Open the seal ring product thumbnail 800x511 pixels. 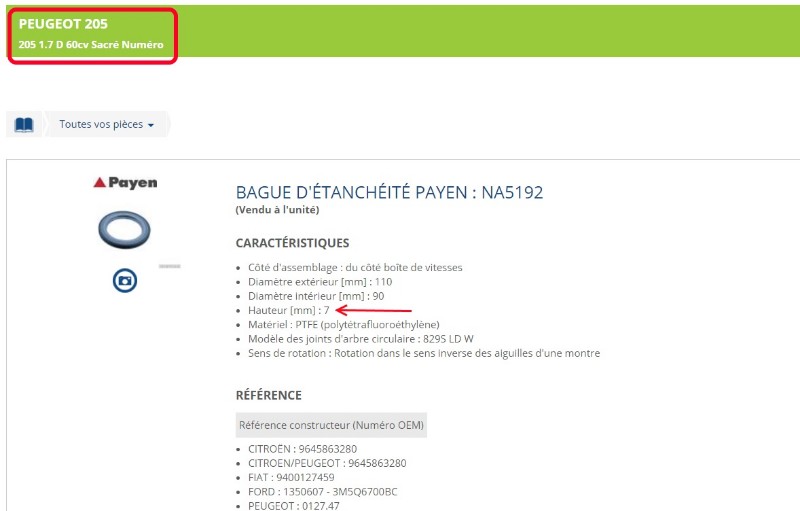click(x=124, y=230)
